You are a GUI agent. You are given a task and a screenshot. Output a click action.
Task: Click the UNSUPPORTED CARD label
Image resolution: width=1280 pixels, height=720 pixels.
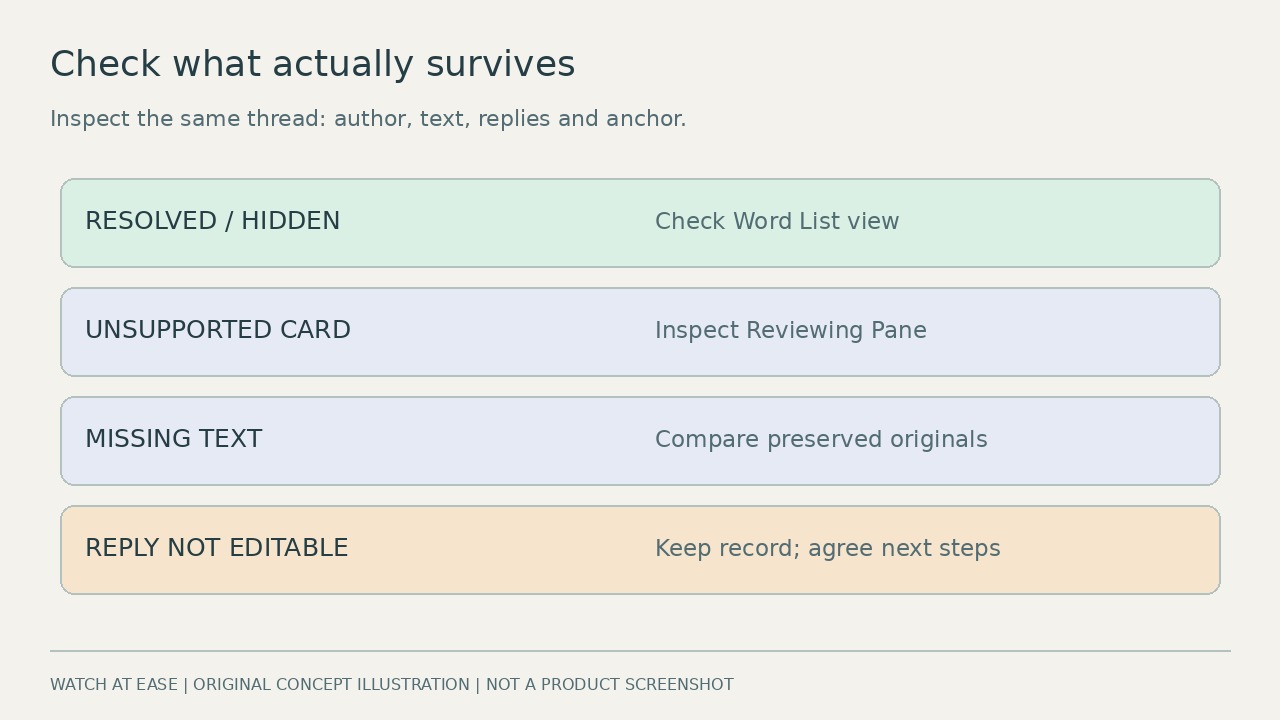[218, 330]
